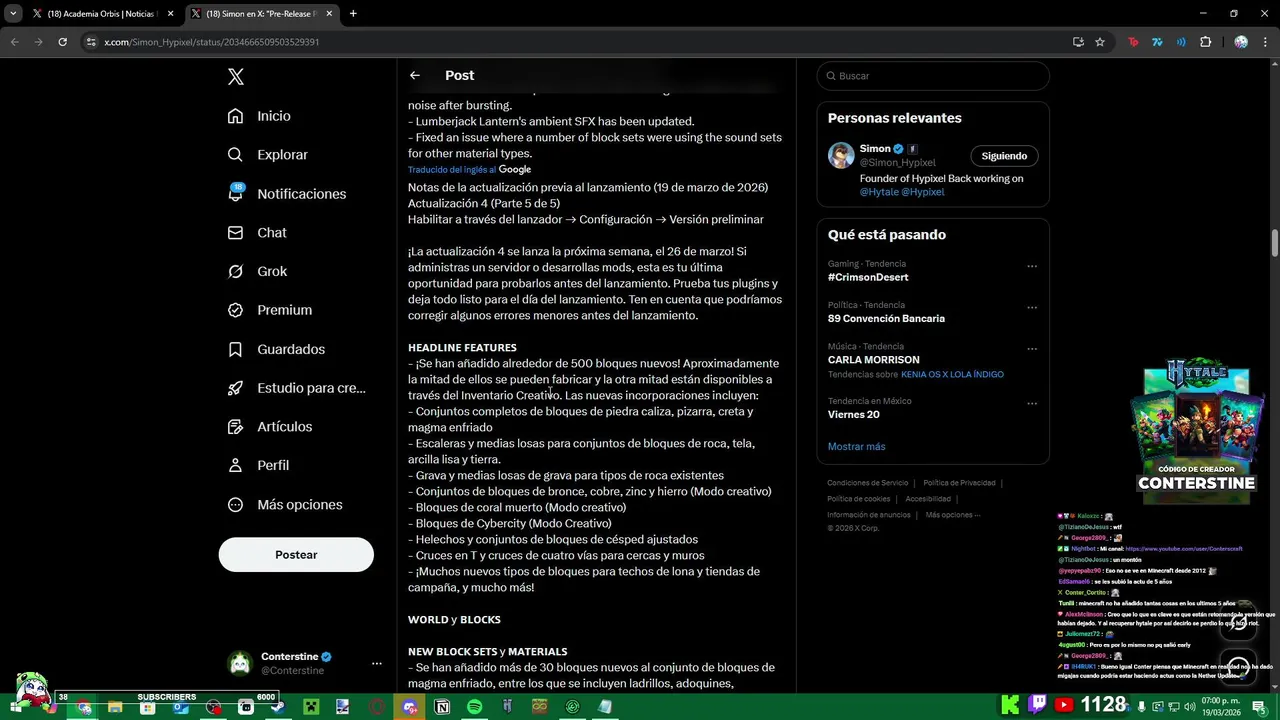Open tab search dropdown arrow
The height and width of the screenshot is (720, 1280).
[x=12, y=14]
